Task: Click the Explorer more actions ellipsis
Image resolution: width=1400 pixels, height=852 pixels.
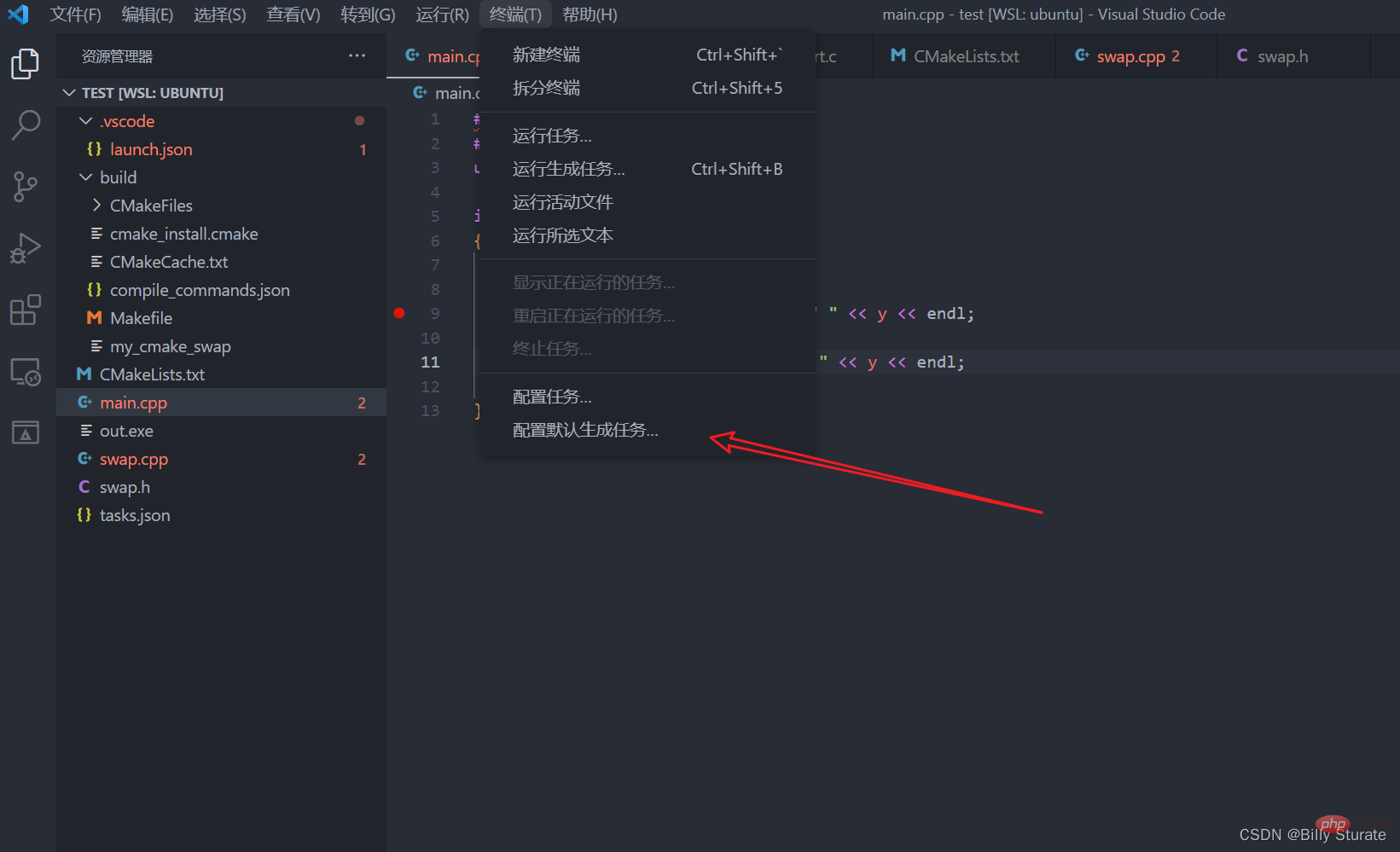Action: 357,56
